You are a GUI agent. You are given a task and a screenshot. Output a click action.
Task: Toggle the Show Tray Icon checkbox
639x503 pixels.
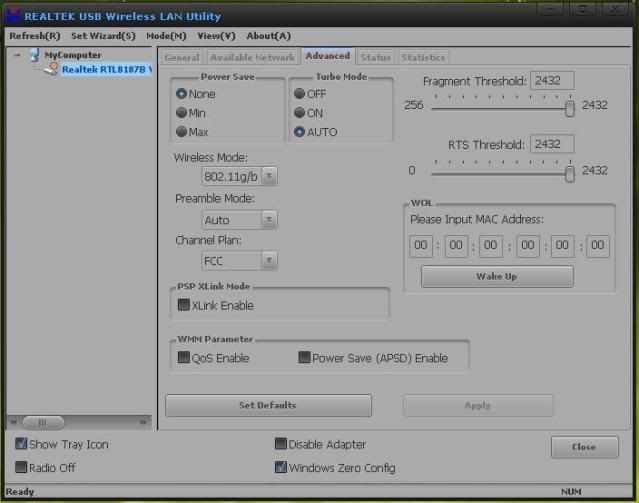click(21, 443)
